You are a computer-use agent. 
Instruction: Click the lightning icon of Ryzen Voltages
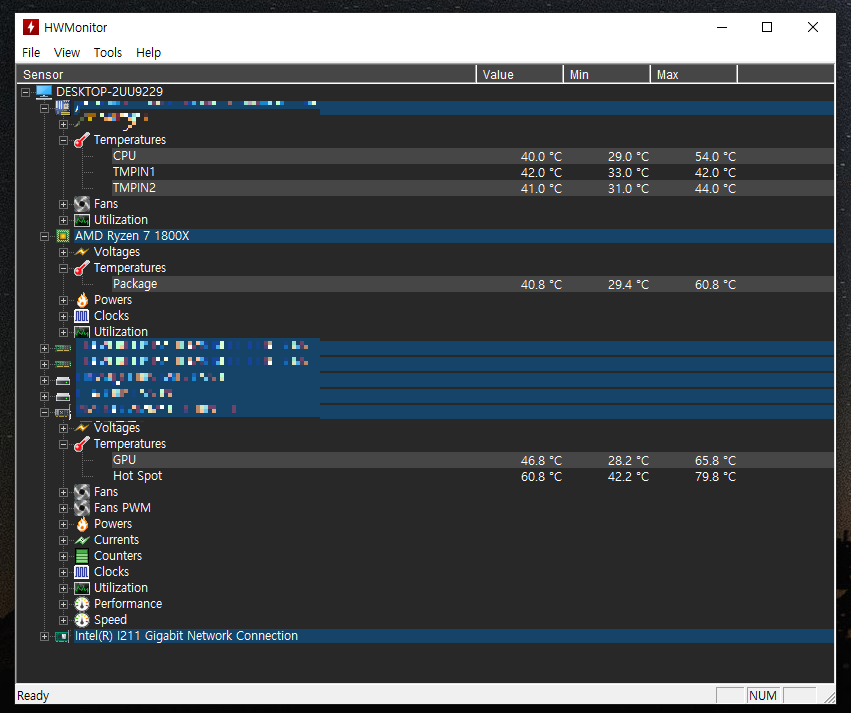(81, 252)
